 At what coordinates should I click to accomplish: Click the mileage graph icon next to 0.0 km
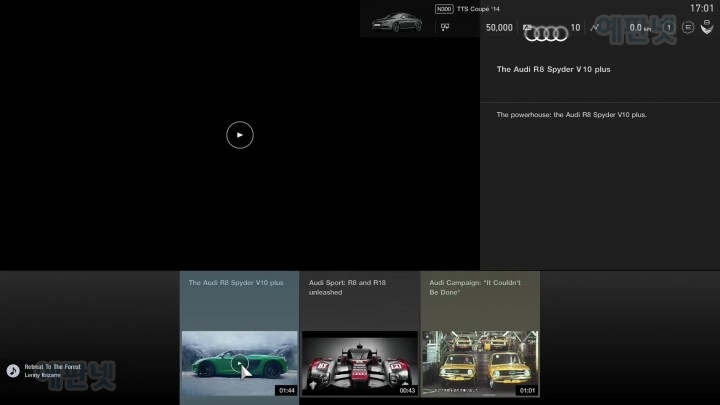click(595, 28)
